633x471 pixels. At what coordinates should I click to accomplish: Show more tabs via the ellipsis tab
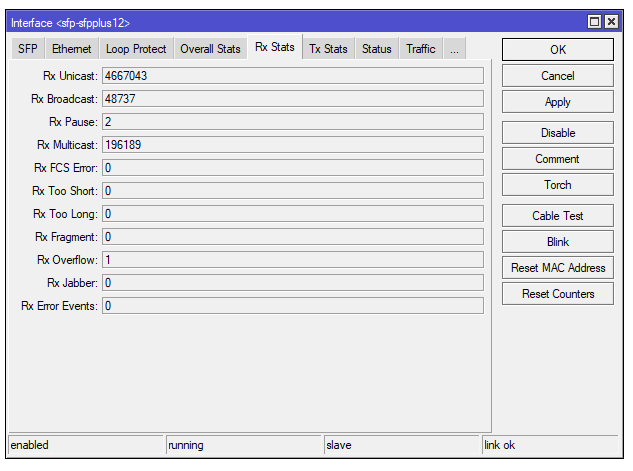click(455, 49)
